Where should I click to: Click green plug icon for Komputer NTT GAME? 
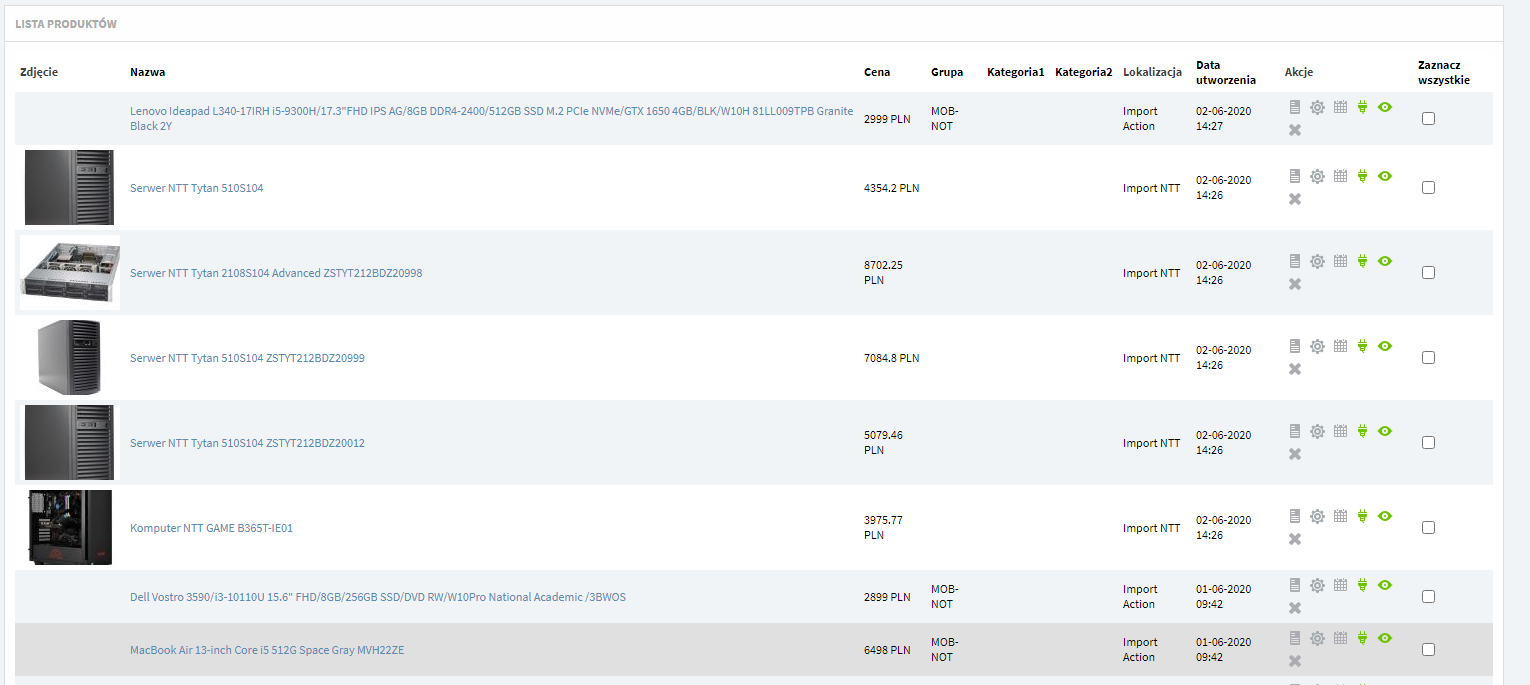point(1362,516)
